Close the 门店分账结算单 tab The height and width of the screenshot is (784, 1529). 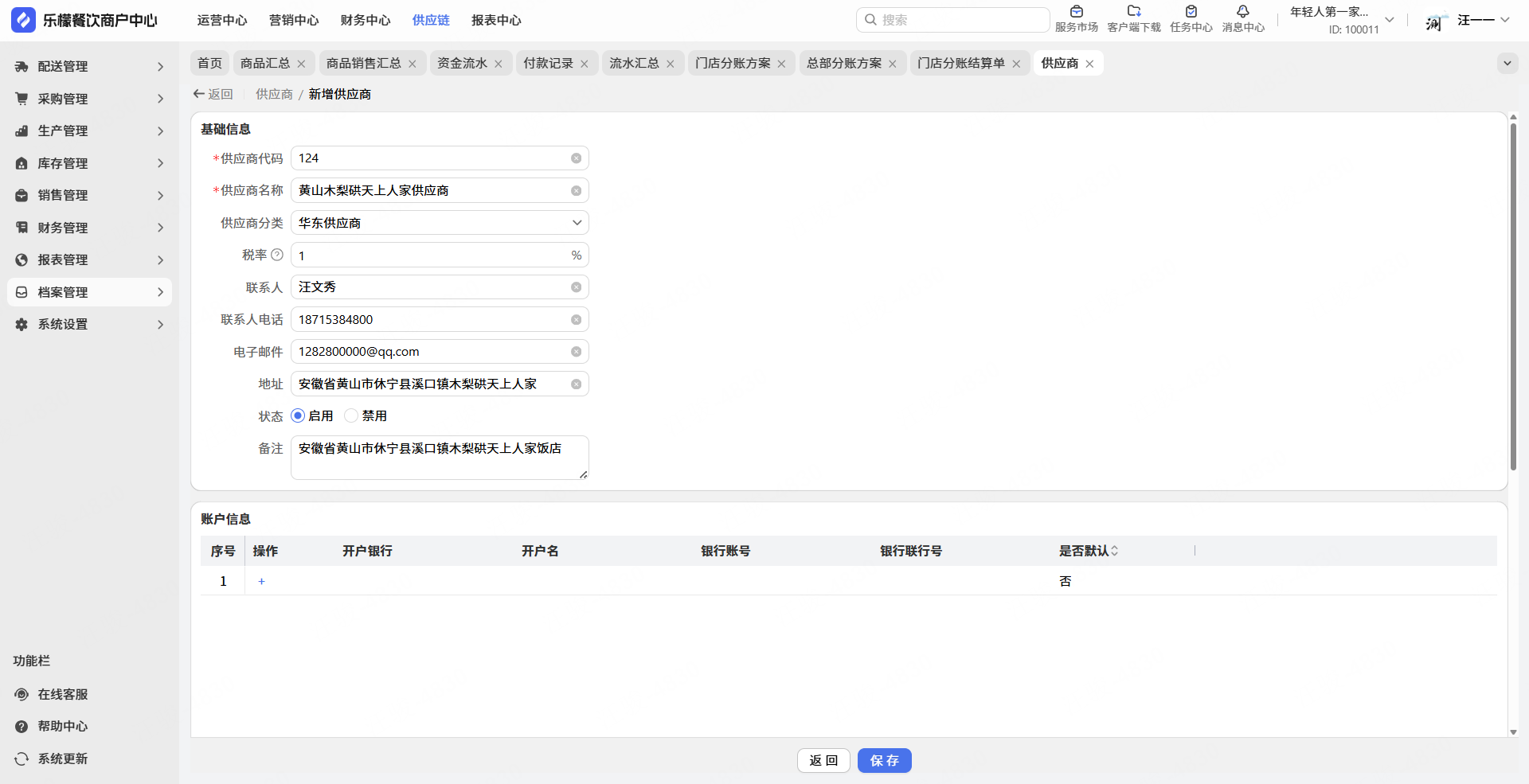pyautogui.click(x=1016, y=64)
